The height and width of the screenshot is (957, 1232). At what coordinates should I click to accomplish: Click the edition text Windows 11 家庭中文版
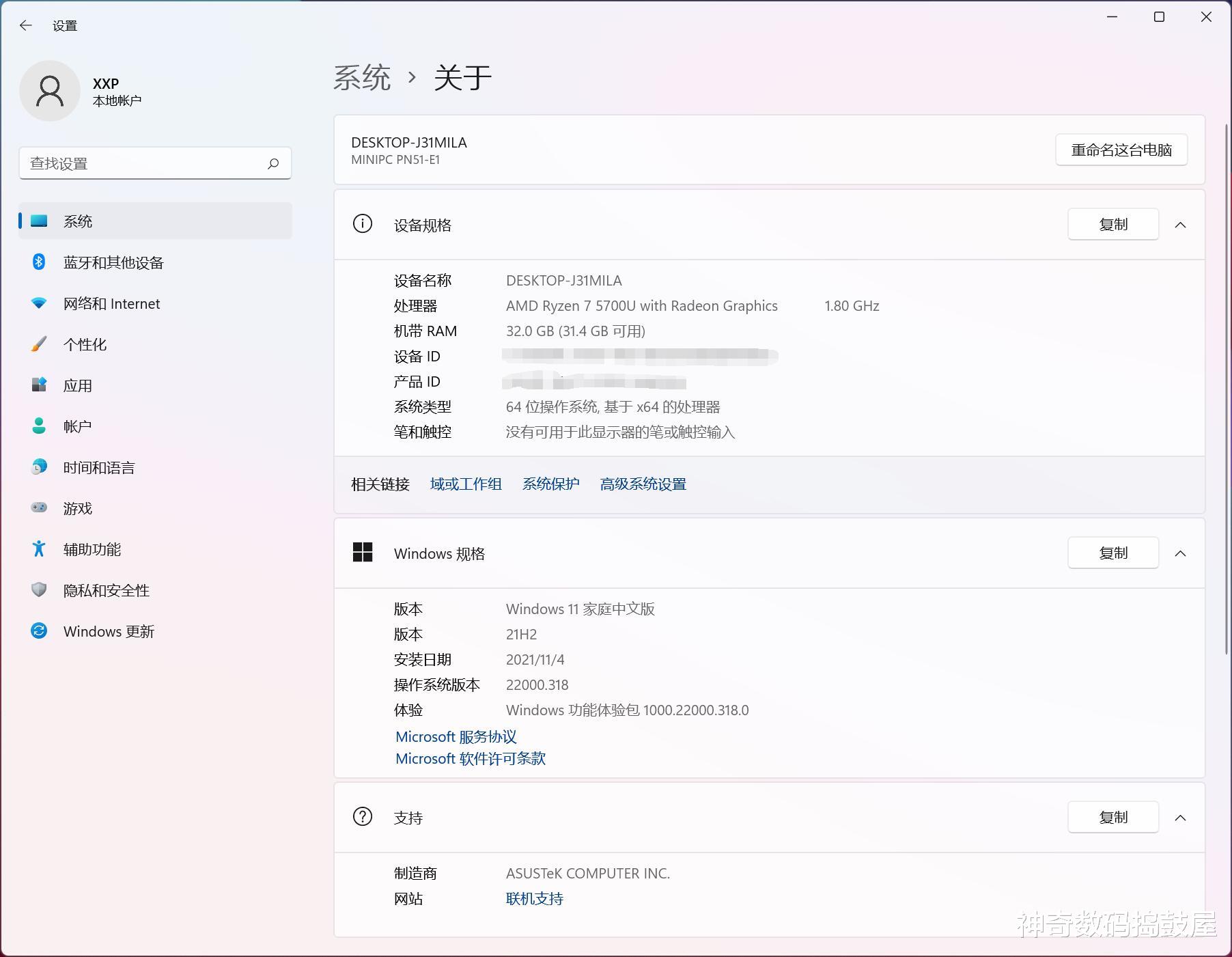pyautogui.click(x=580, y=609)
